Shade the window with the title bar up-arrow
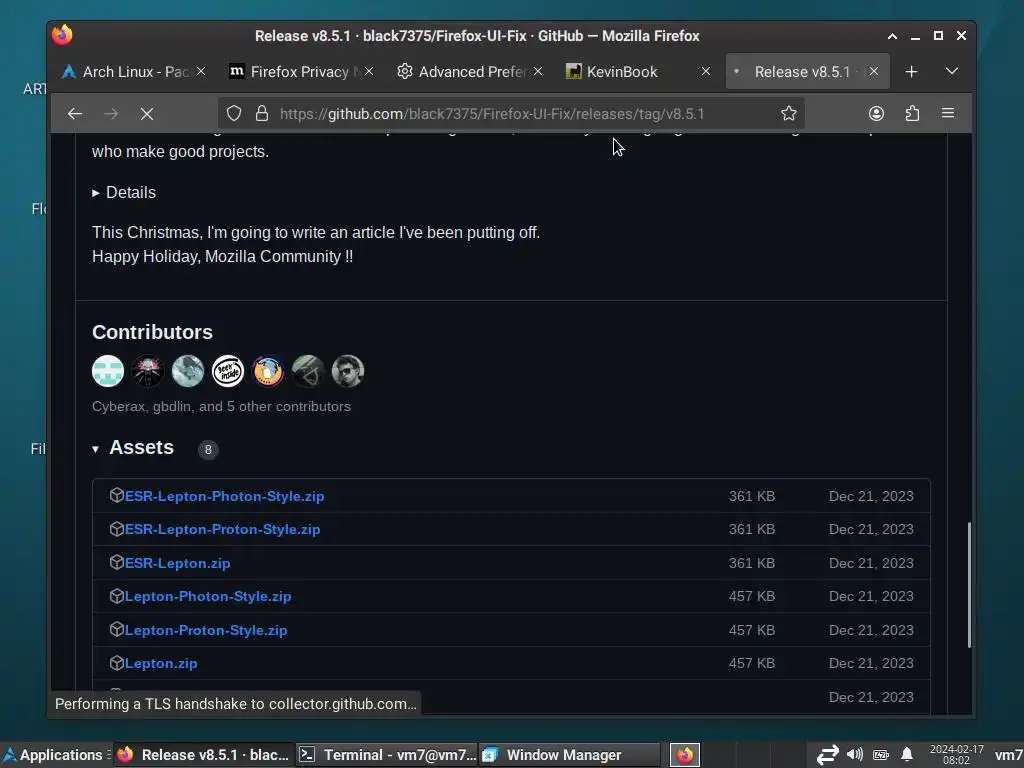1024x768 pixels. [x=892, y=36]
